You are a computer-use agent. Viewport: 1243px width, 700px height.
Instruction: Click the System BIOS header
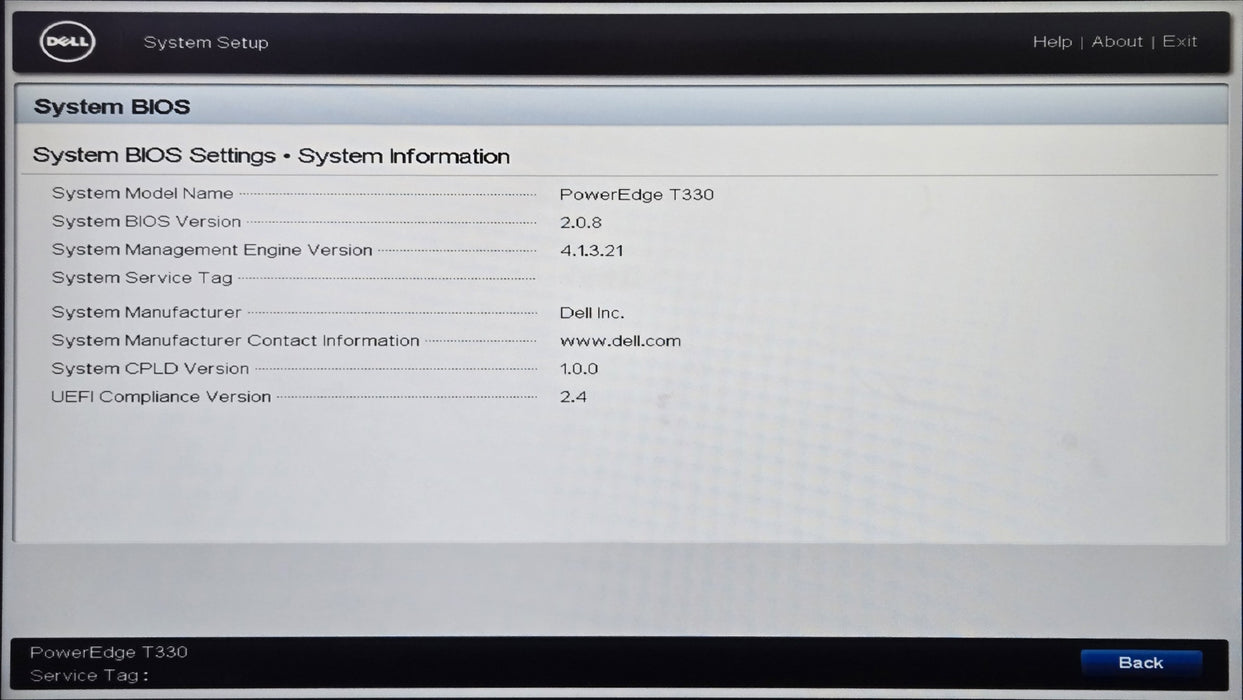pyautogui.click(x=112, y=107)
